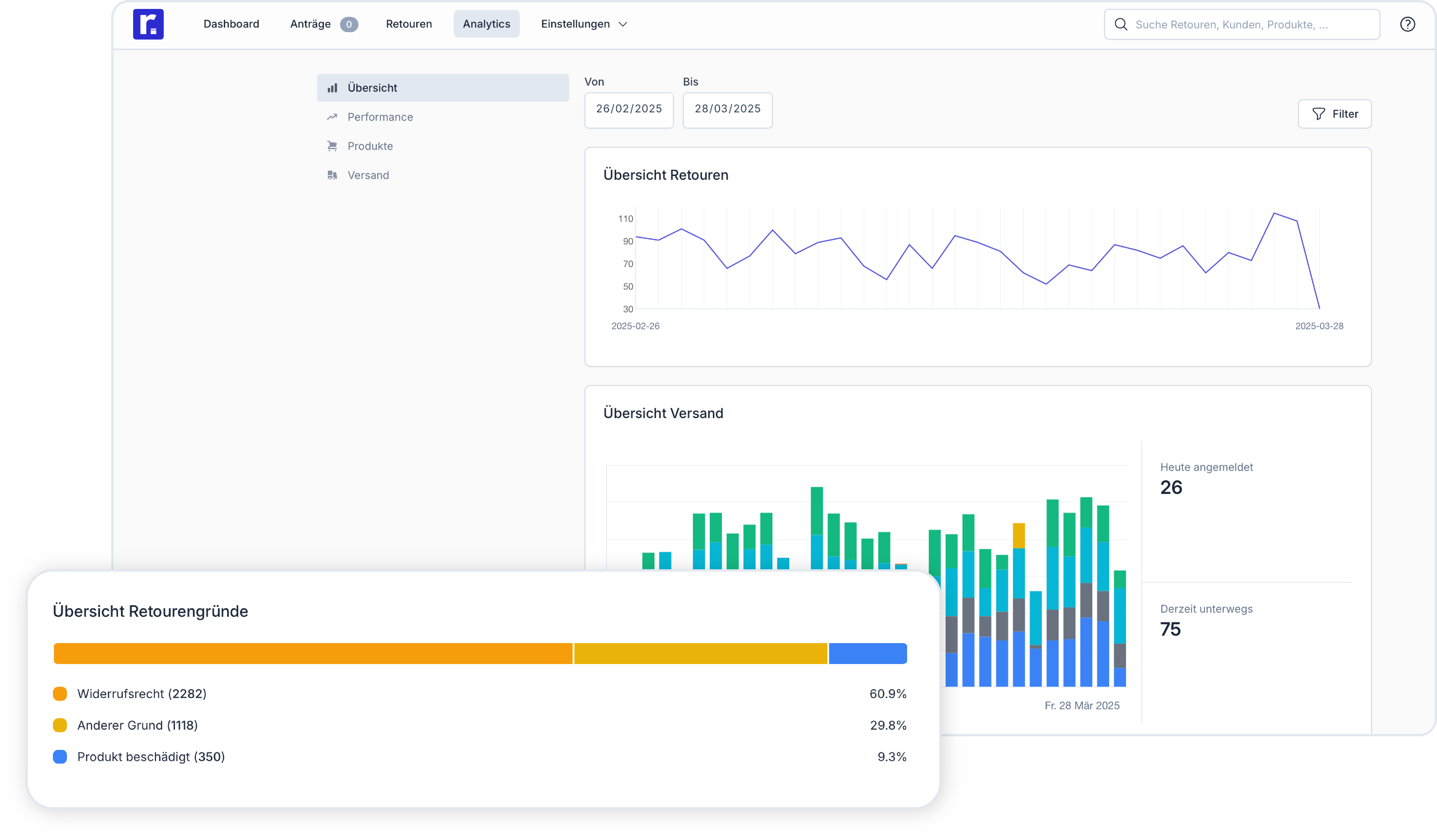The image size is (1437, 840).
Task: Open the Dashboard nav item
Action: point(231,24)
